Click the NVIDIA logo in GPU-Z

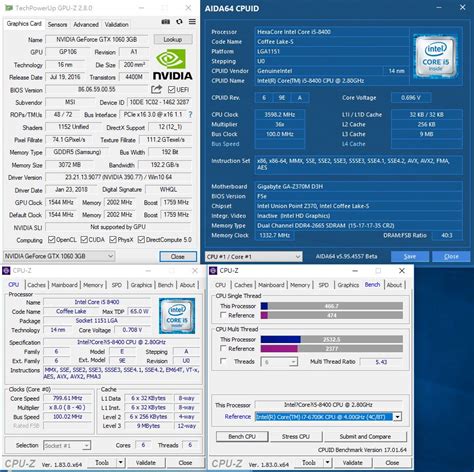(172, 65)
